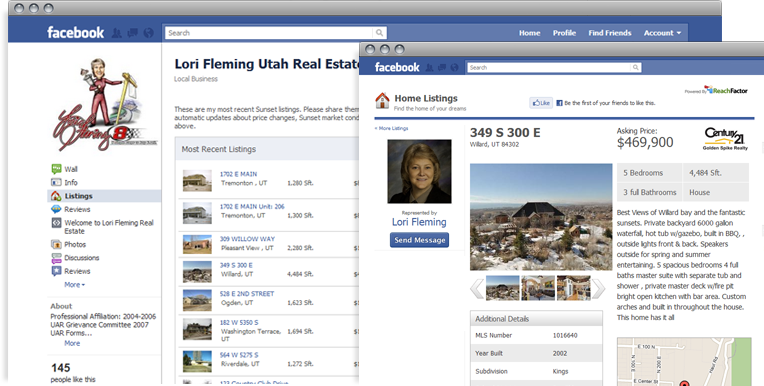
Task: Open 1702 E MAIN Unit: 206 listing
Action: (252, 207)
